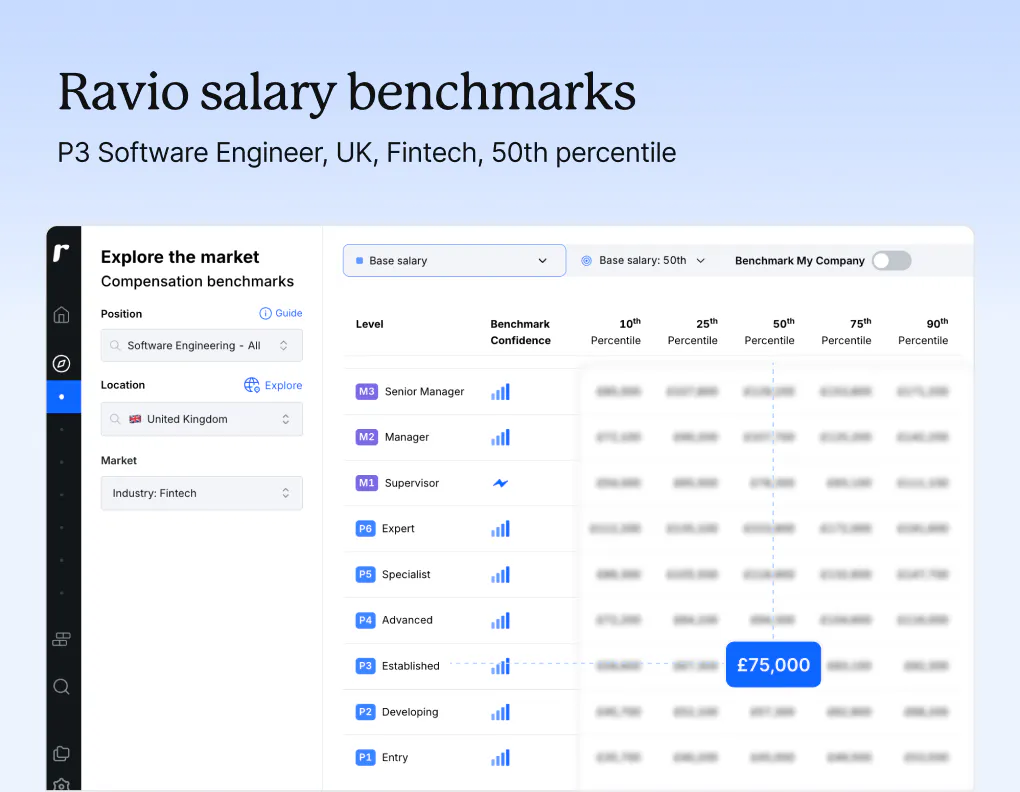Open the Explore compass icon in the sidebar

[63, 364]
